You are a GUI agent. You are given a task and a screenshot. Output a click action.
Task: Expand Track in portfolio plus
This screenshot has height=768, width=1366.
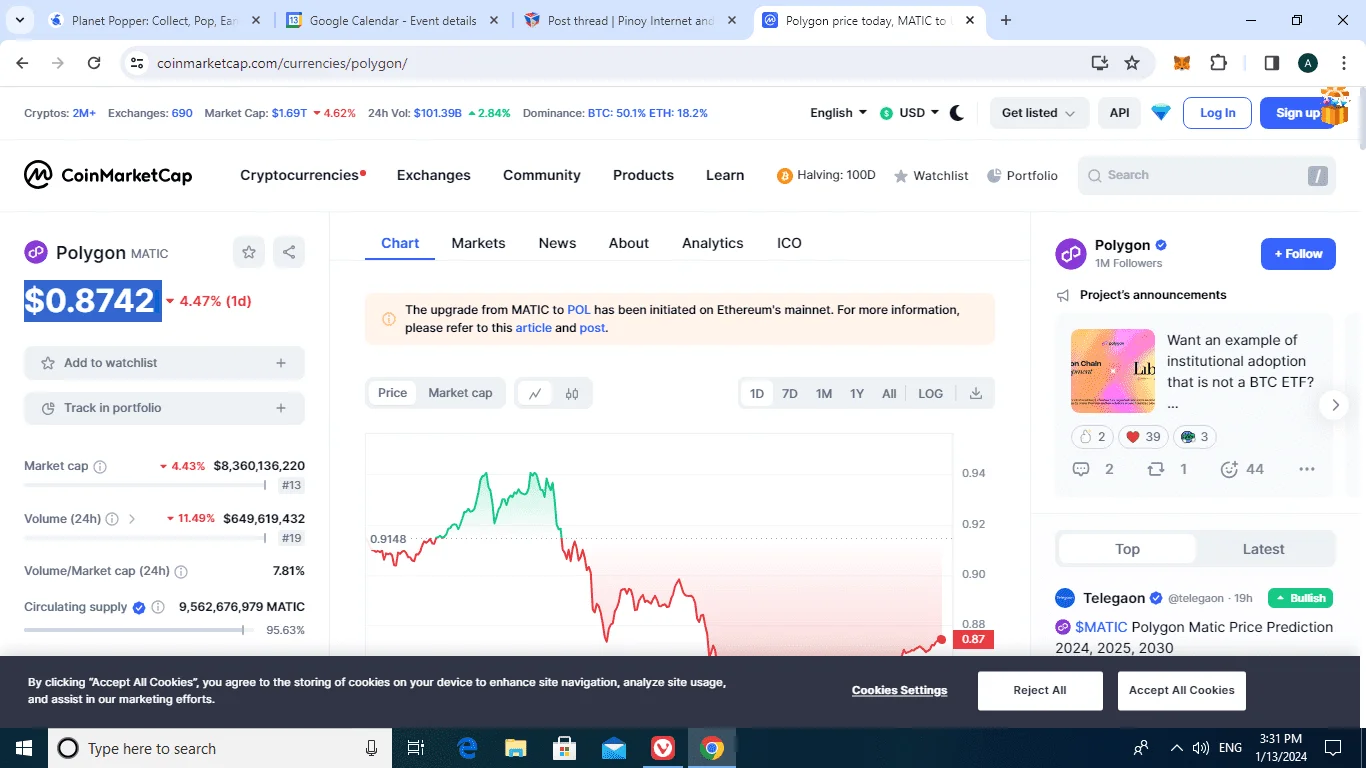click(x=281, y=408)
